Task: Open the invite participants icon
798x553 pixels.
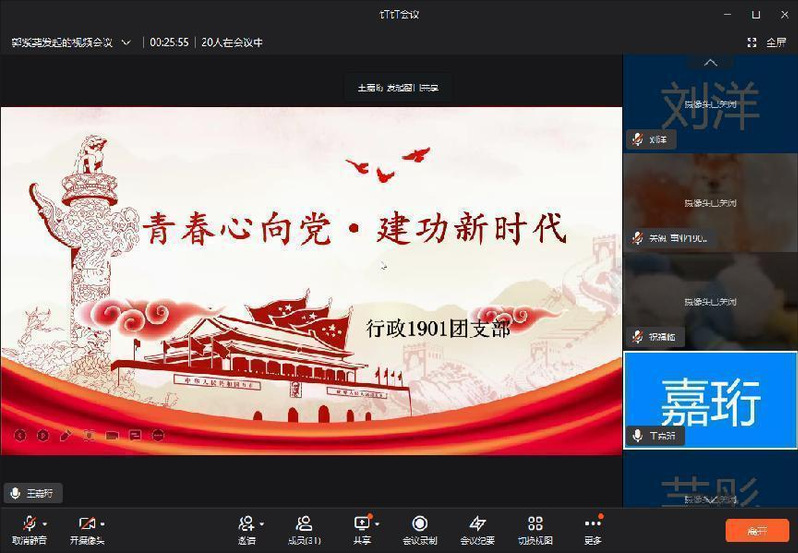Action: coord(246,523)
